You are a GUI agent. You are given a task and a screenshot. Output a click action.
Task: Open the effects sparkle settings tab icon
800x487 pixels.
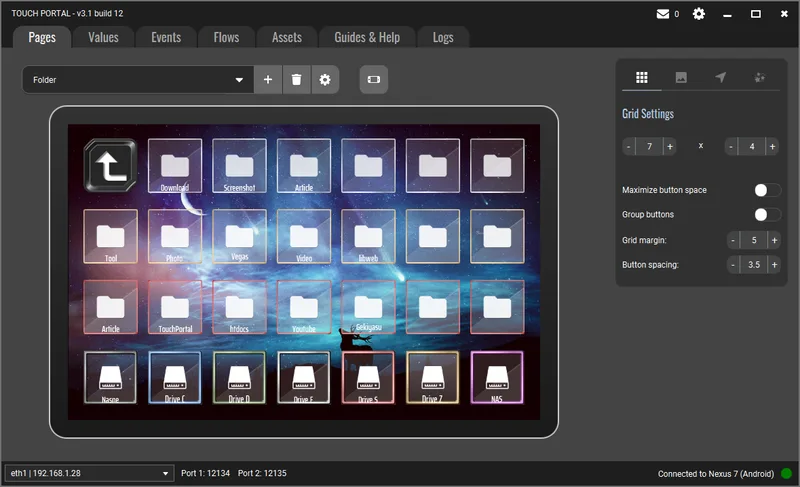coord(759,77)
